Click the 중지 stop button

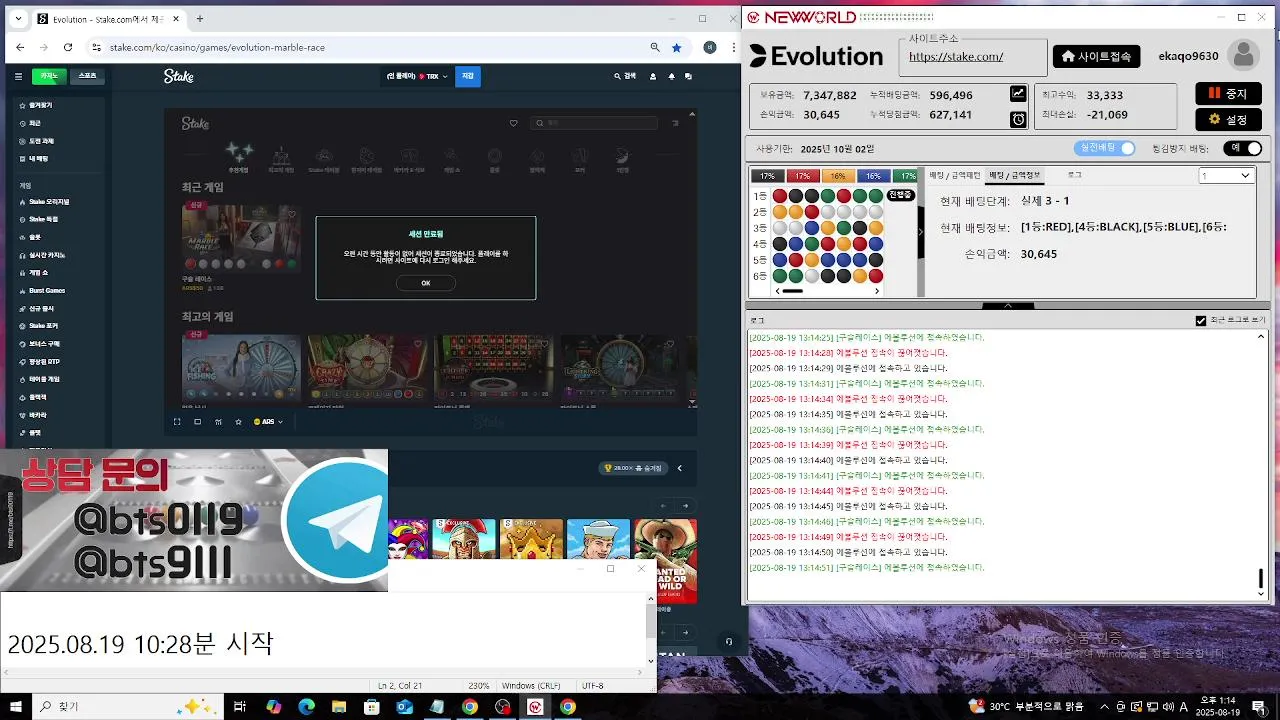(1228, 94)
